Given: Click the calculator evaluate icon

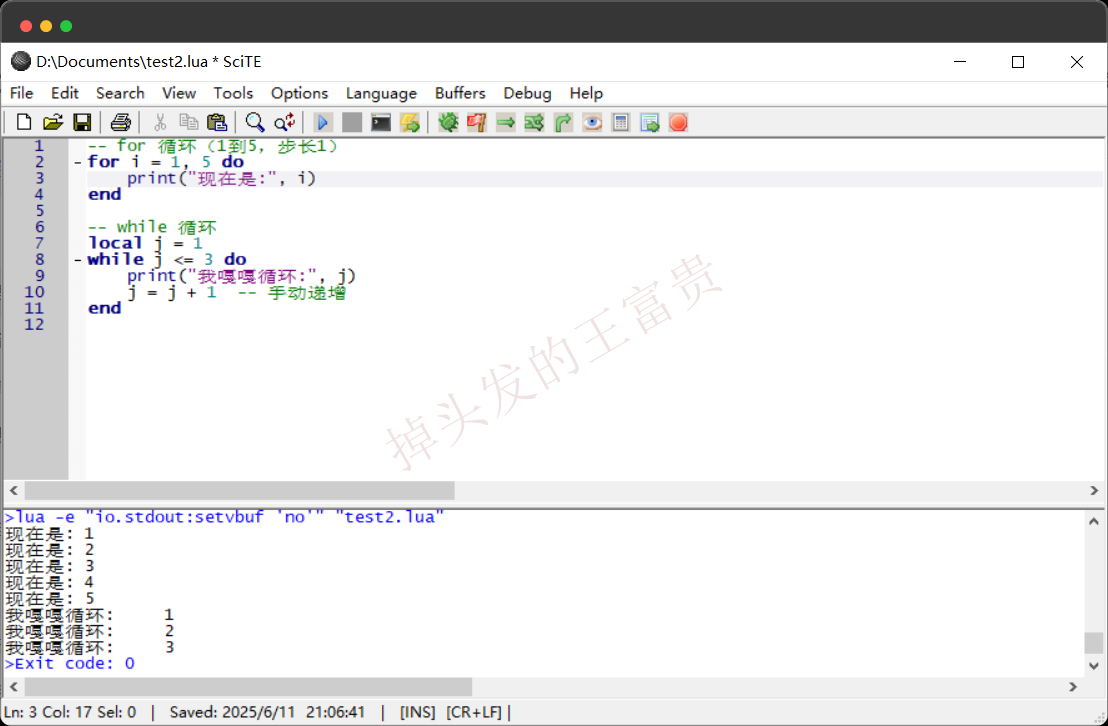Looking at the screenshot, I should click(x=620, y=122).
